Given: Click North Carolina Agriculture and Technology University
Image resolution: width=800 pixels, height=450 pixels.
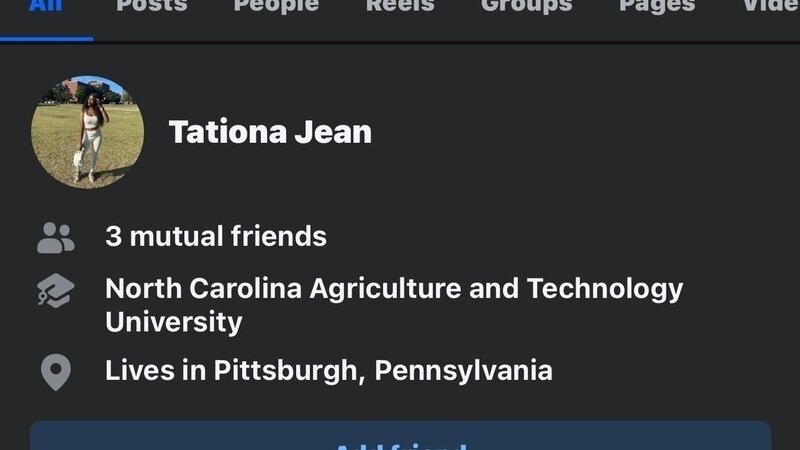Looking at the screenshot, I should click(x=394, y=289).
